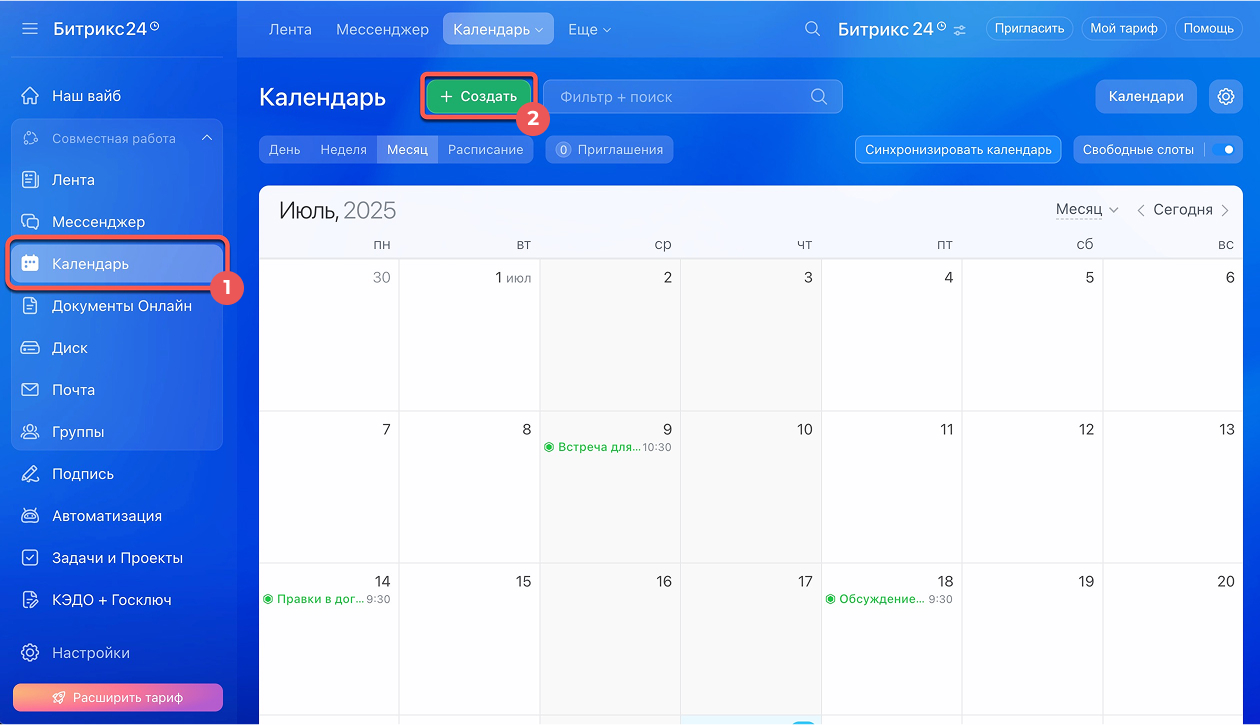Open portal settings sliders icon beside Битрикс24
This screenshot has height=725, width=1260.
tap(960, 30)
